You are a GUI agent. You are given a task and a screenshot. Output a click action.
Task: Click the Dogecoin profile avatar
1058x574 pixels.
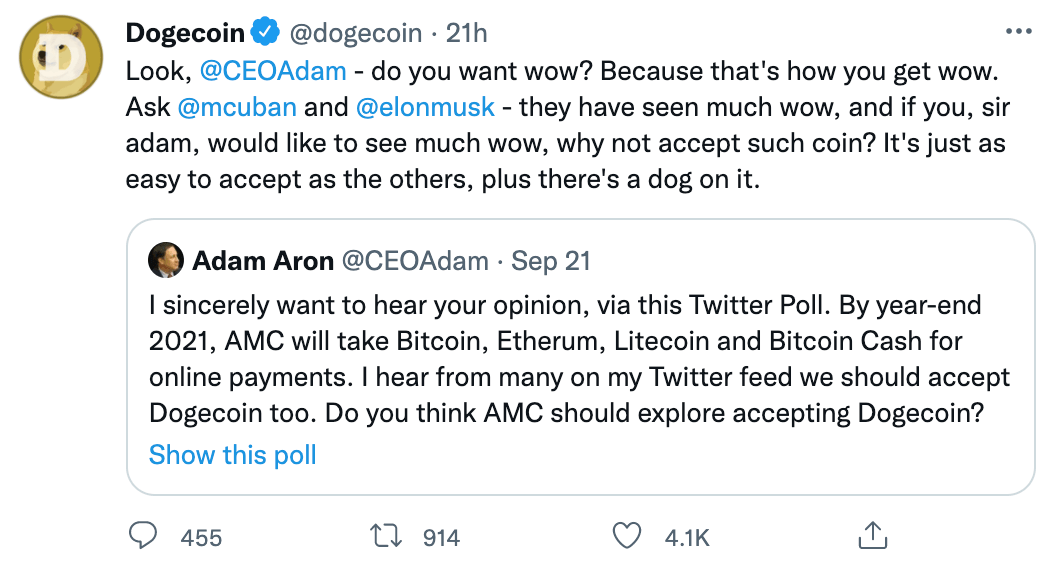[60, 60]
